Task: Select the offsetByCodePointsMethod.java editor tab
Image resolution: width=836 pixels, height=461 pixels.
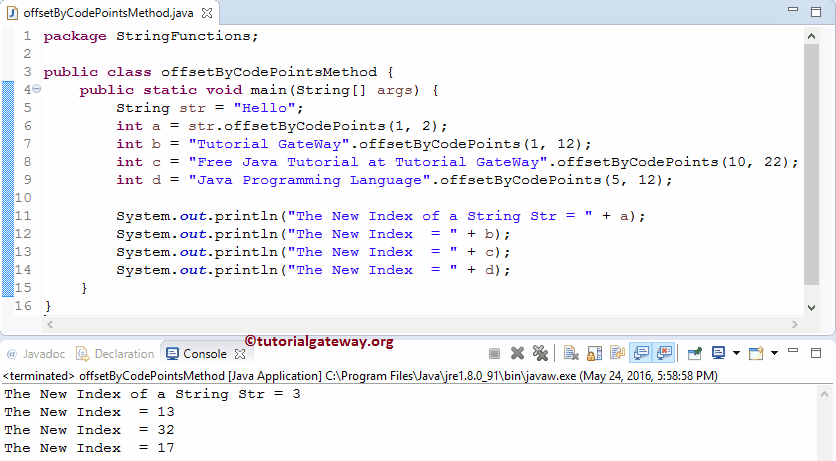Action: tap(108, 13)
